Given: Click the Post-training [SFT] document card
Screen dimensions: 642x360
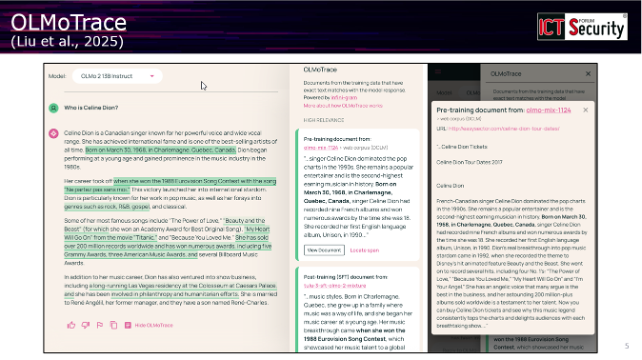Looking at the screenshot, I should point(357,310).
